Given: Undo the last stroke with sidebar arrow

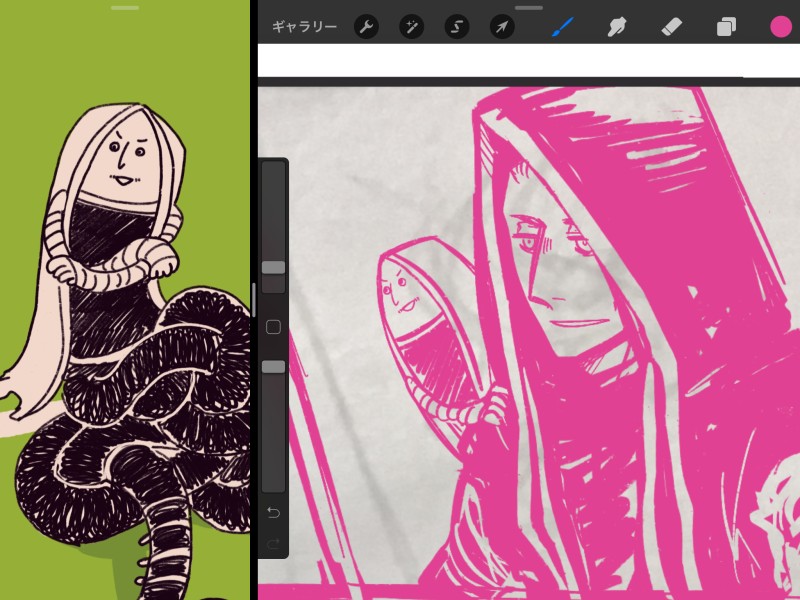Looking at the screenshot, I should tap(273, 512).
